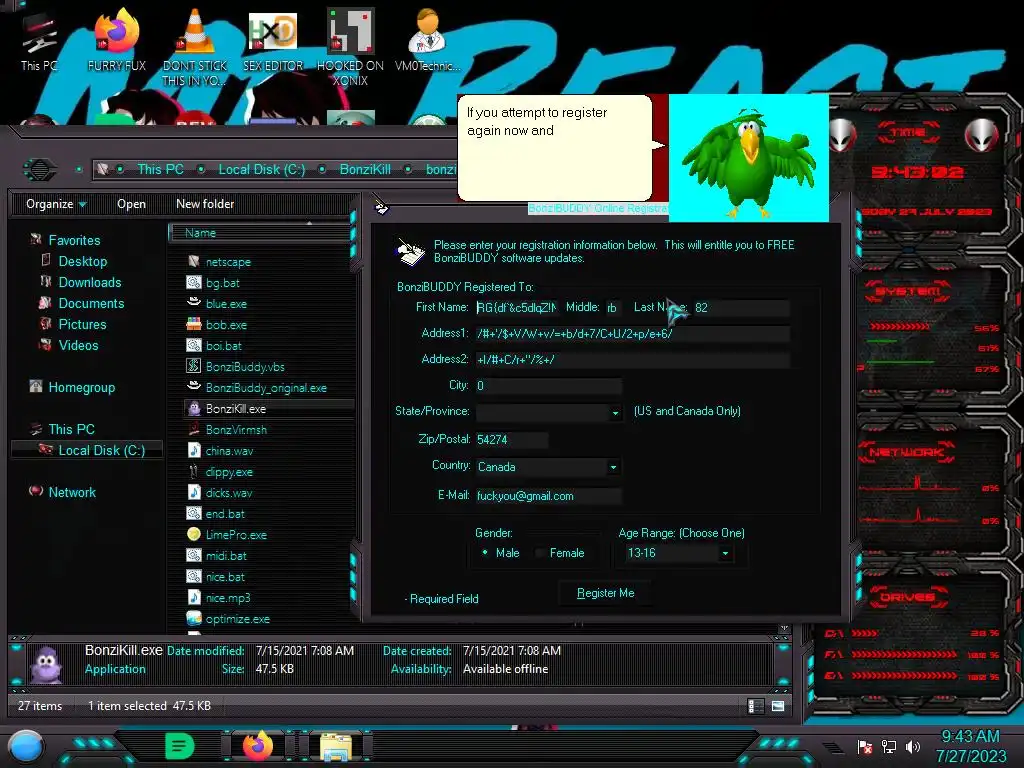Screen dimensions: 1024x768
Task: Click the Address2 input field
Action: [x=632, y=359]
